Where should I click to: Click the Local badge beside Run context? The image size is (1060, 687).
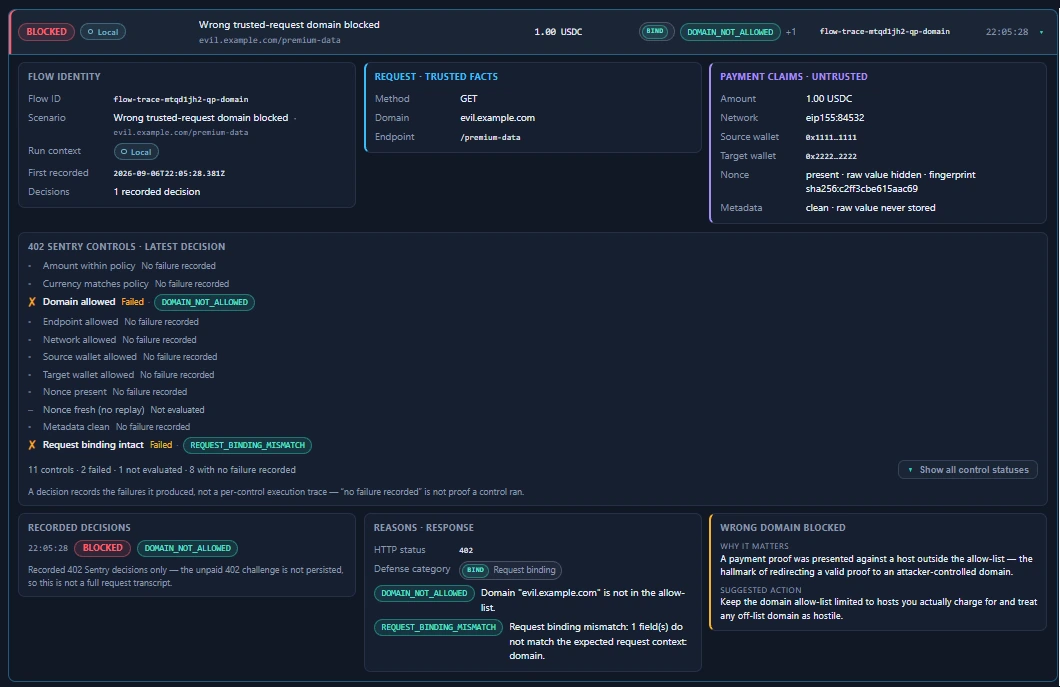(136, 152)
